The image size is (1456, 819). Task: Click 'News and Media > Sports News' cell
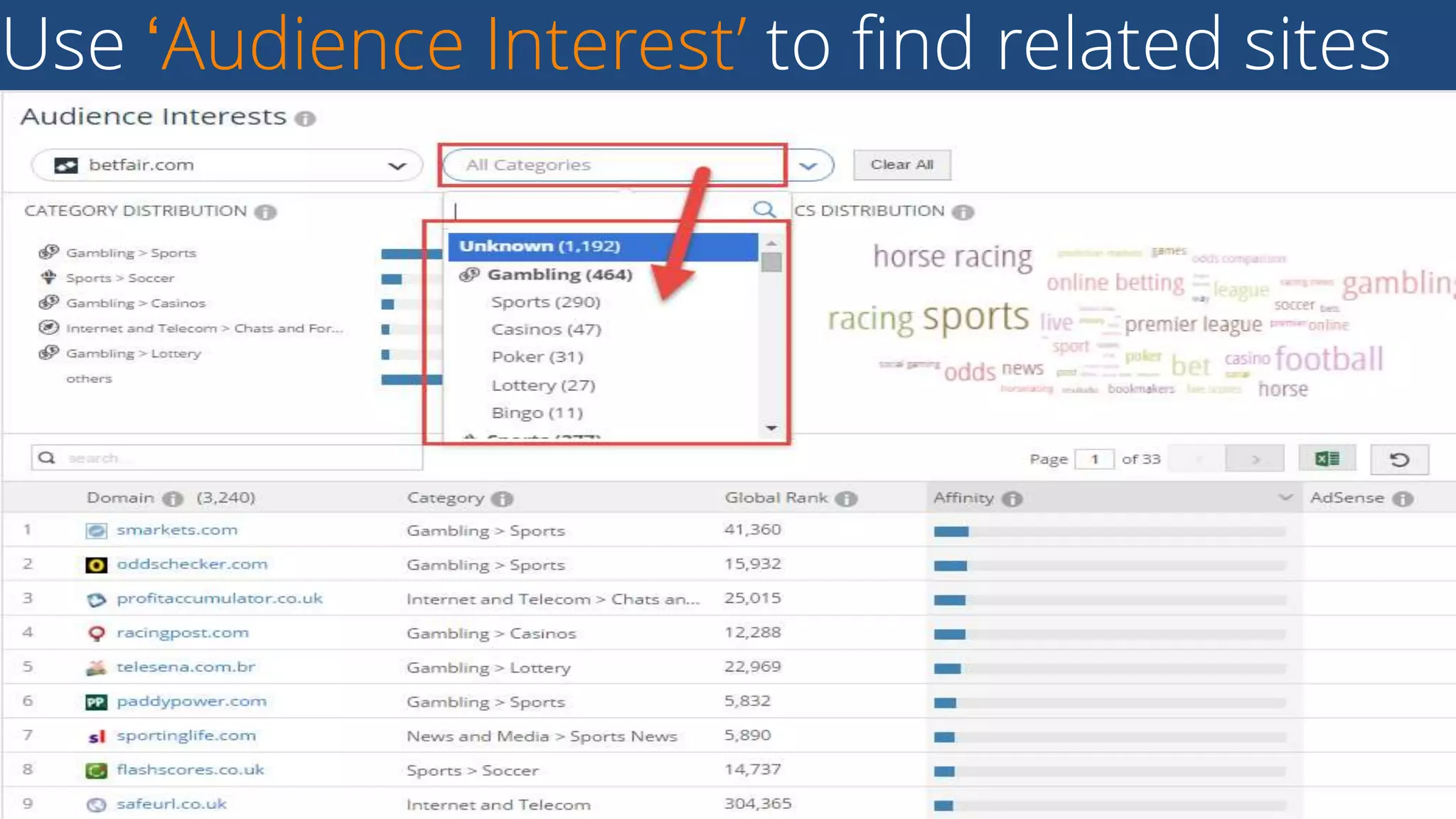pos(542,737)
